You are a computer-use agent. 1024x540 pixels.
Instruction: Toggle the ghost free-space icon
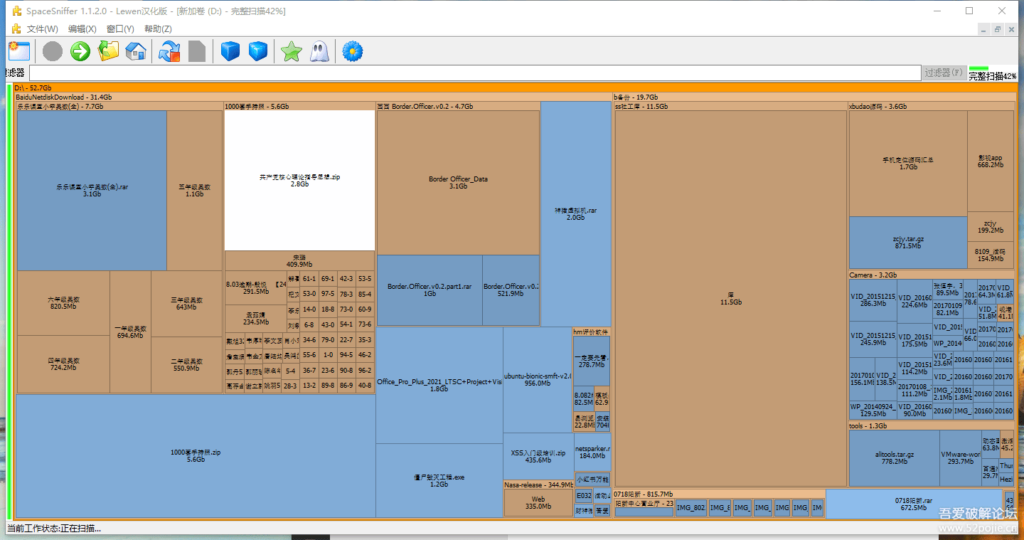point(318,50)
